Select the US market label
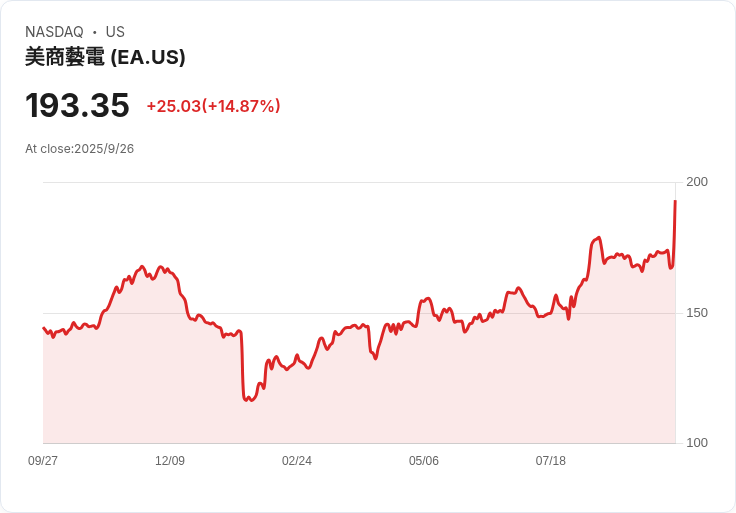This screenshot has height=513, width=736. click(115, 32)
